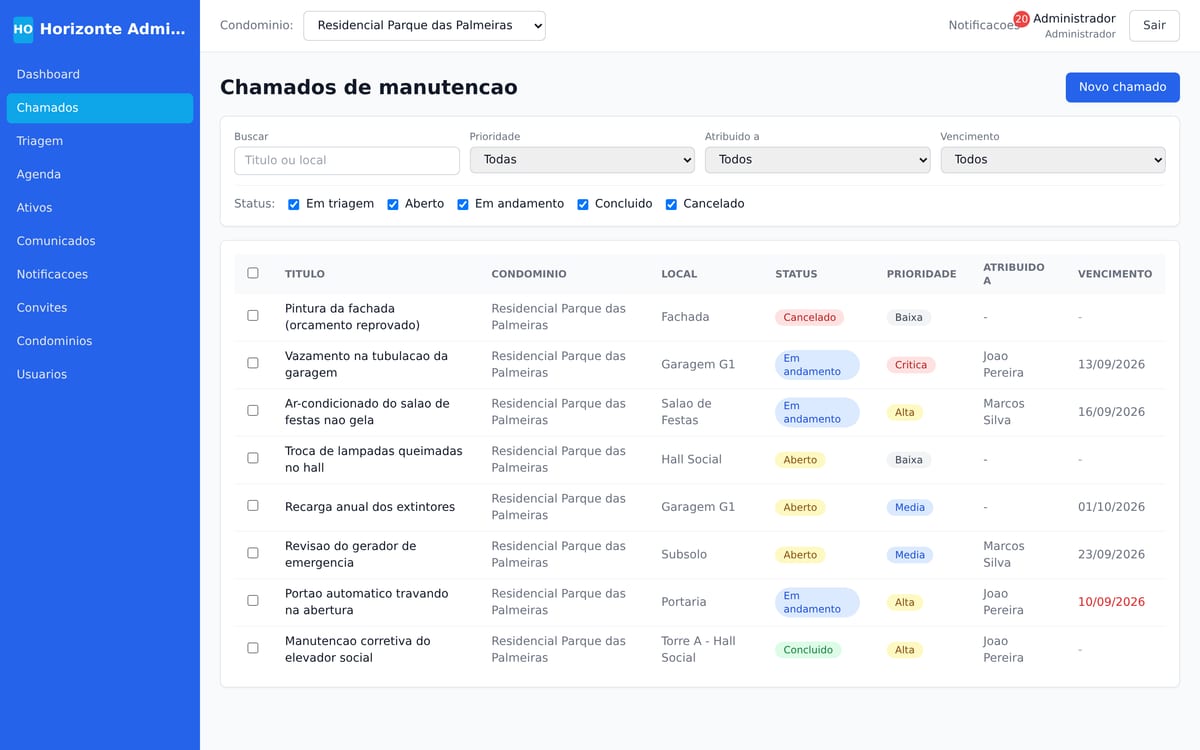
Task: Open Manutencao corretiva do elevador social
Action: [358, 650]
